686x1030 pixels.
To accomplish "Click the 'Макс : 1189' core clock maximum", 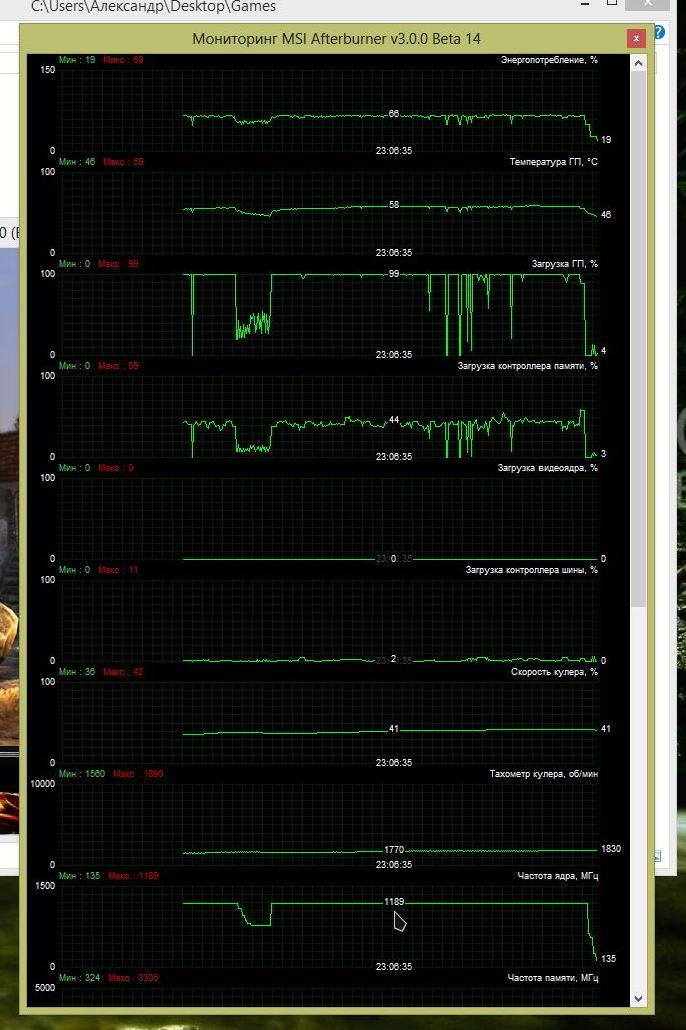I will [x=133, y=876].
